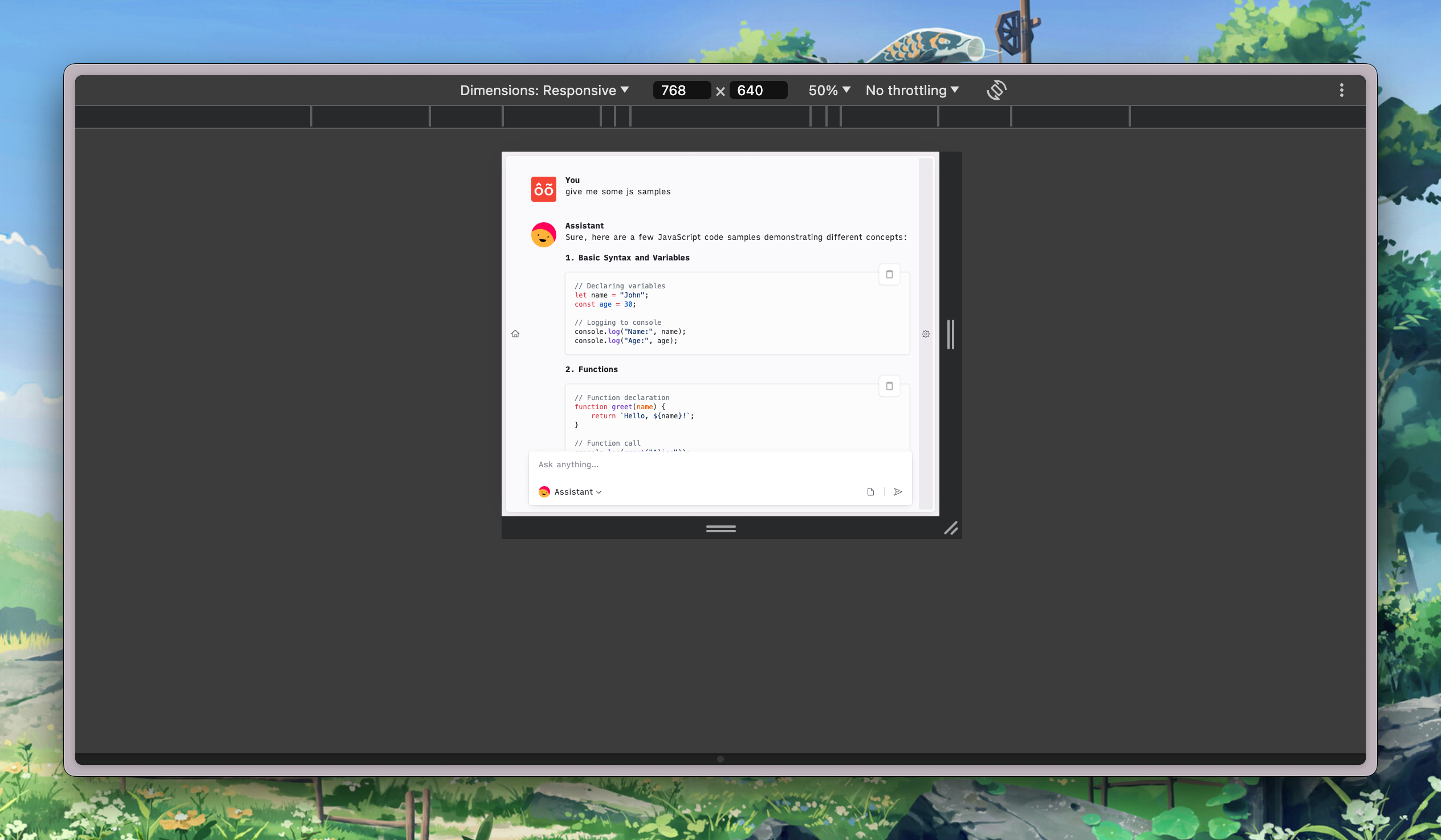Open the No throttling dropdown
The width and height of the screenshot is (1441, 840).
(912, 91)
